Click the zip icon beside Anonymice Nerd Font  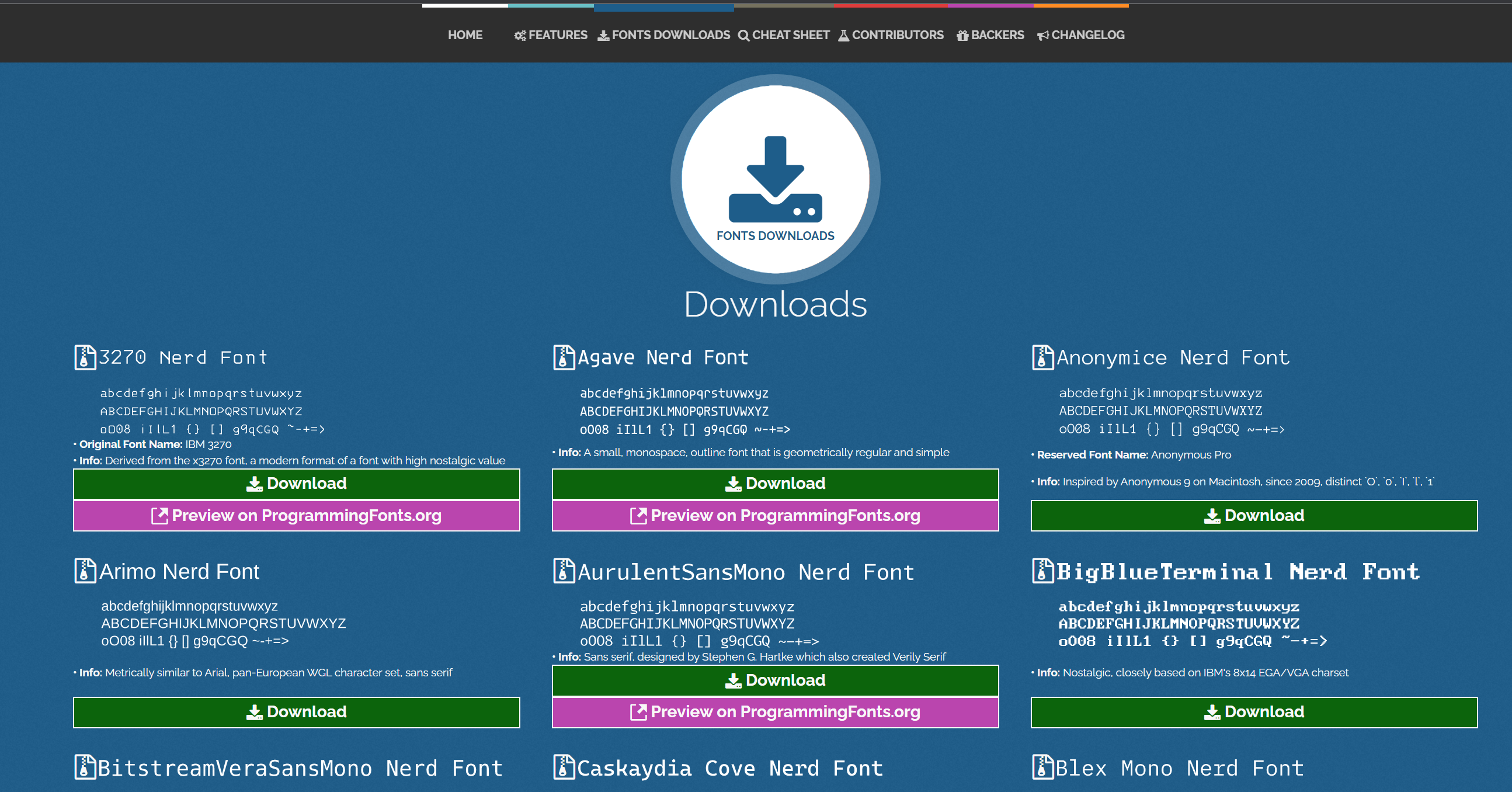pos(1042,357)
